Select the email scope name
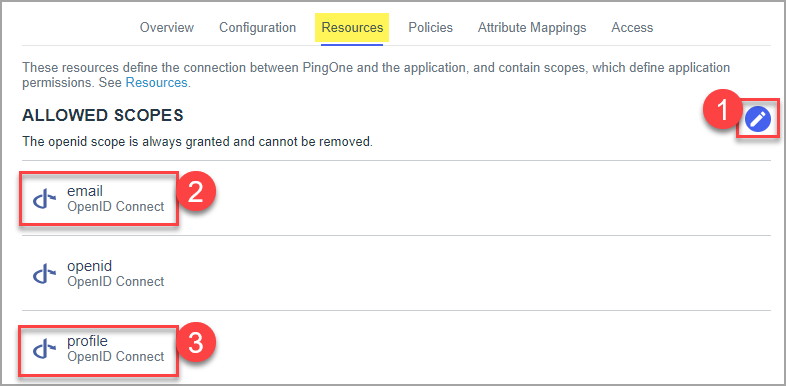Screen dimensions: 786x386 pos(85,191)
